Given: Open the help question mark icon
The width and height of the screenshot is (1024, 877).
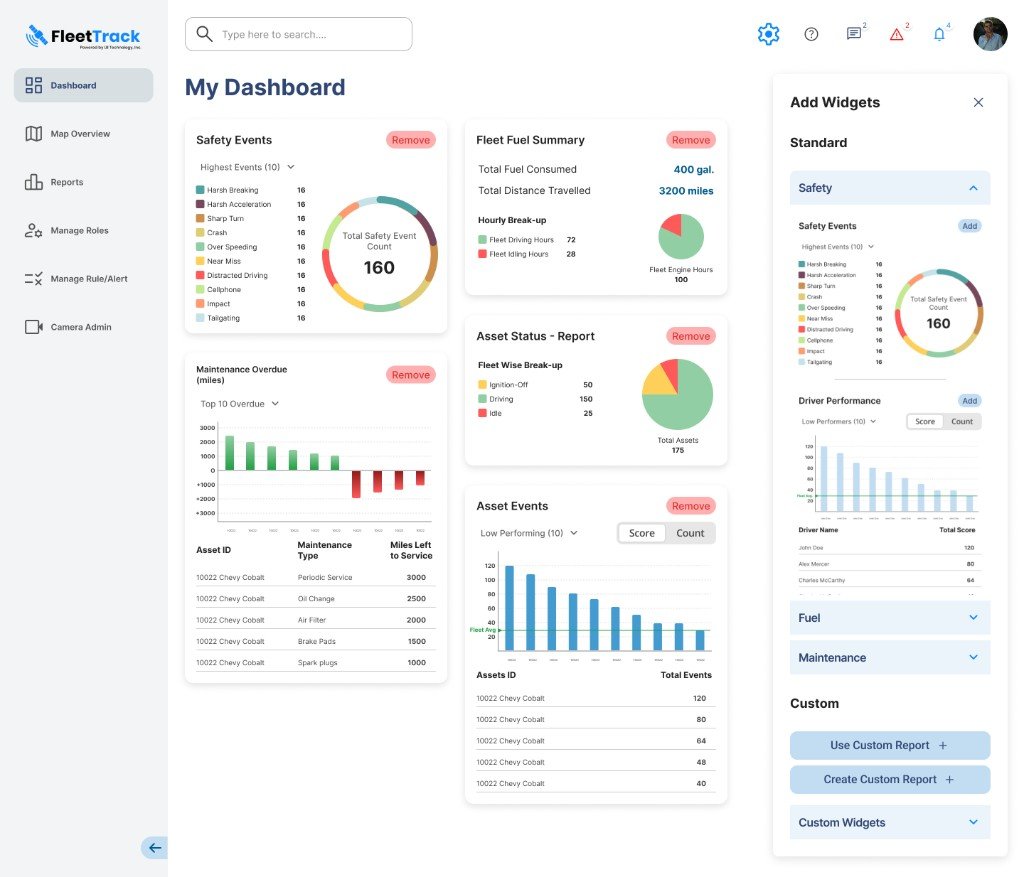Looking at the screenshot, I should 811,34.
